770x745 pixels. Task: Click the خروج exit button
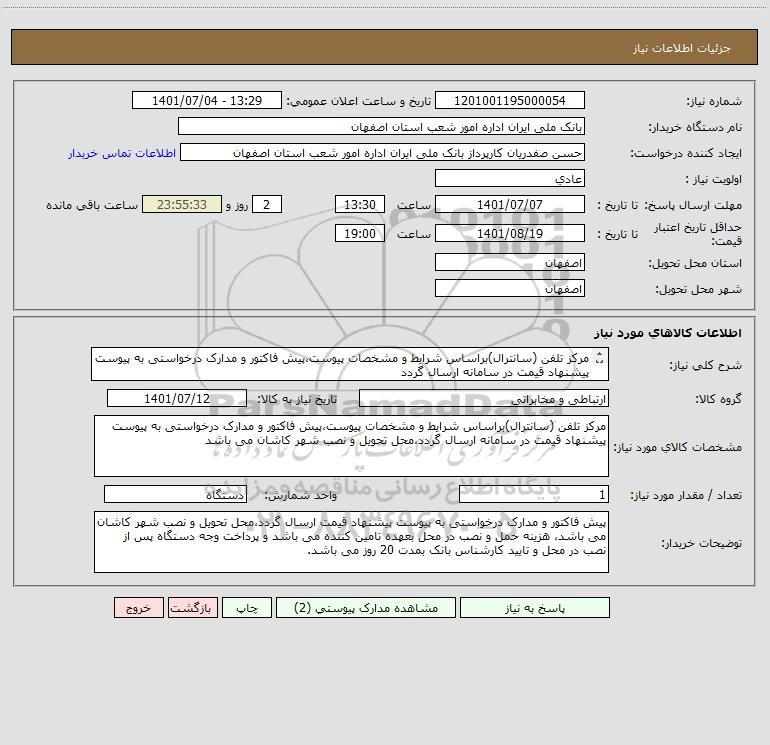tap(138, 608)
